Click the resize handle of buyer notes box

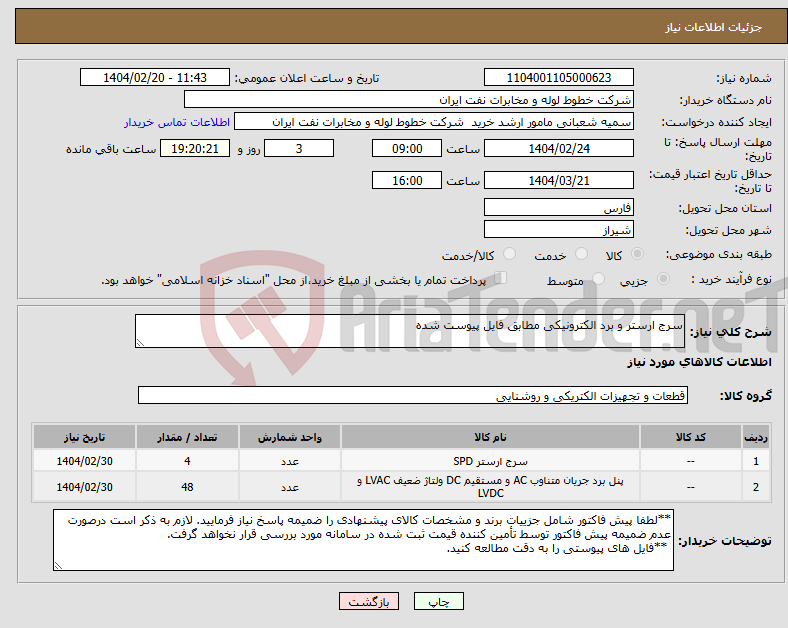[x=58, y=566]
